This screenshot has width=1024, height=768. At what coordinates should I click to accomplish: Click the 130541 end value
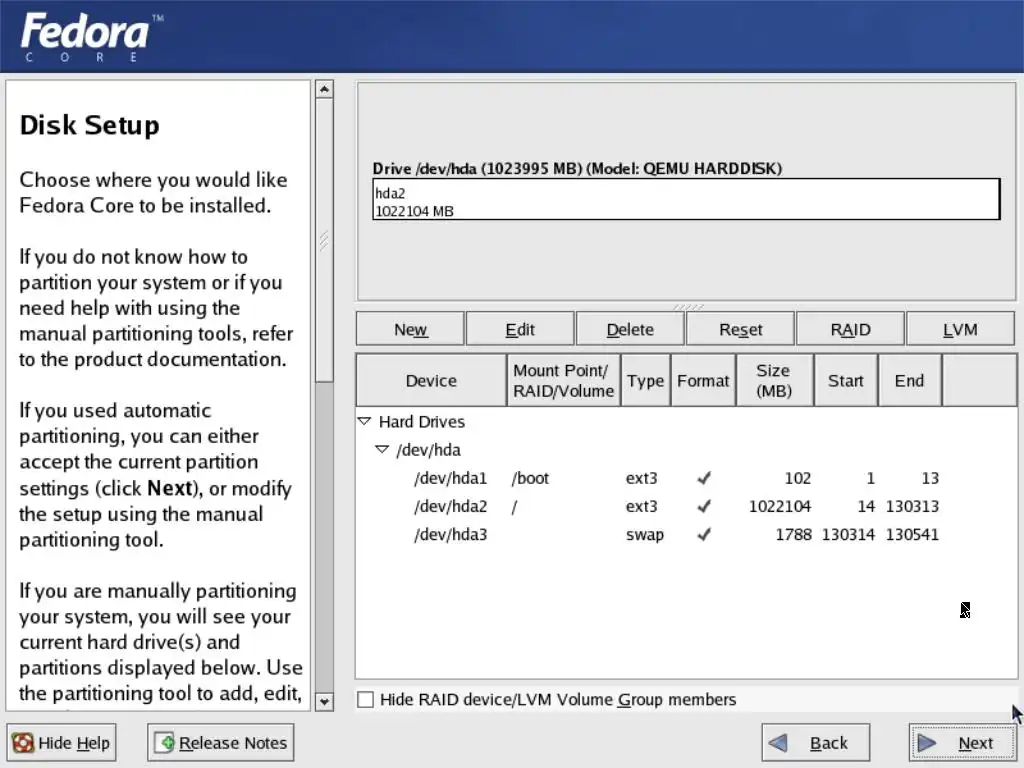pos(912,534)
